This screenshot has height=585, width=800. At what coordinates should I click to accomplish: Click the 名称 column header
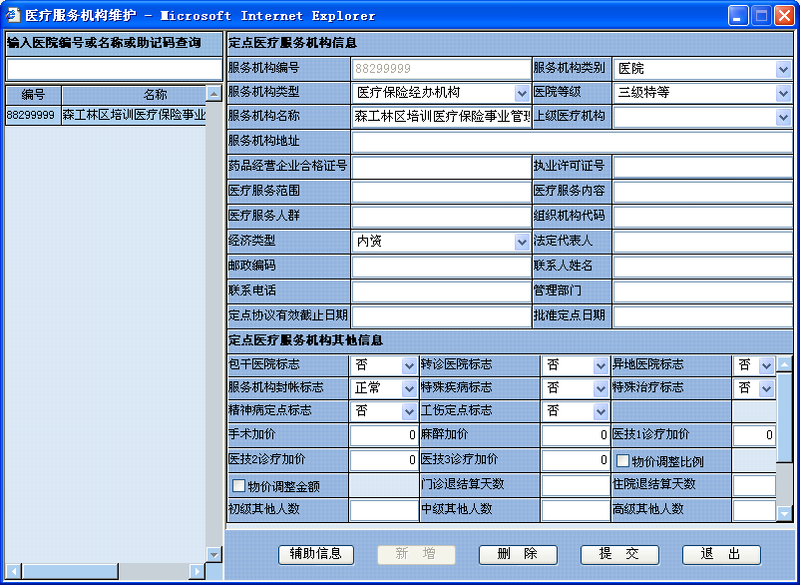pyautogui.click(x=134, y=95)
